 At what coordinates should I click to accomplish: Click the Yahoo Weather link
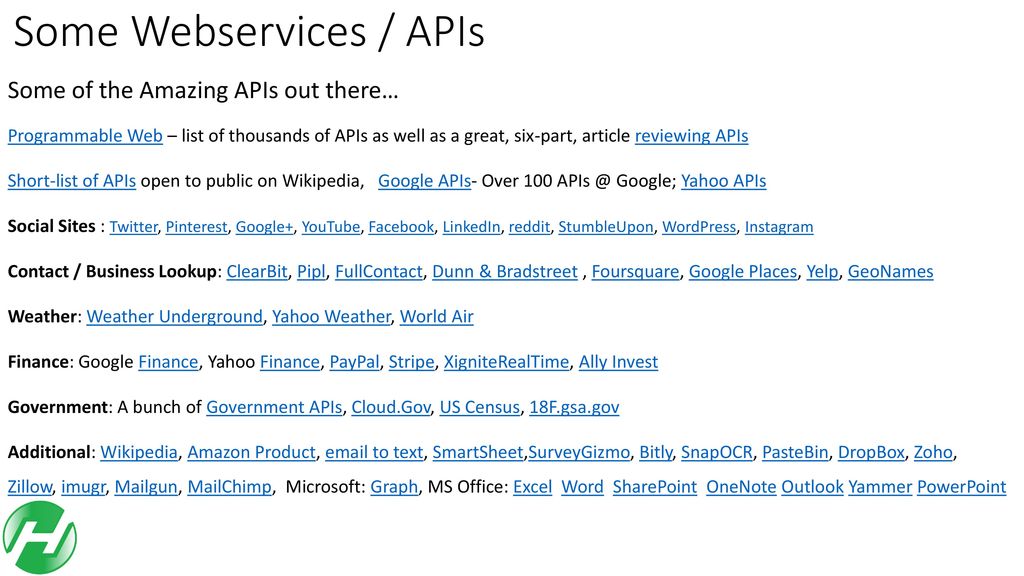331,317
